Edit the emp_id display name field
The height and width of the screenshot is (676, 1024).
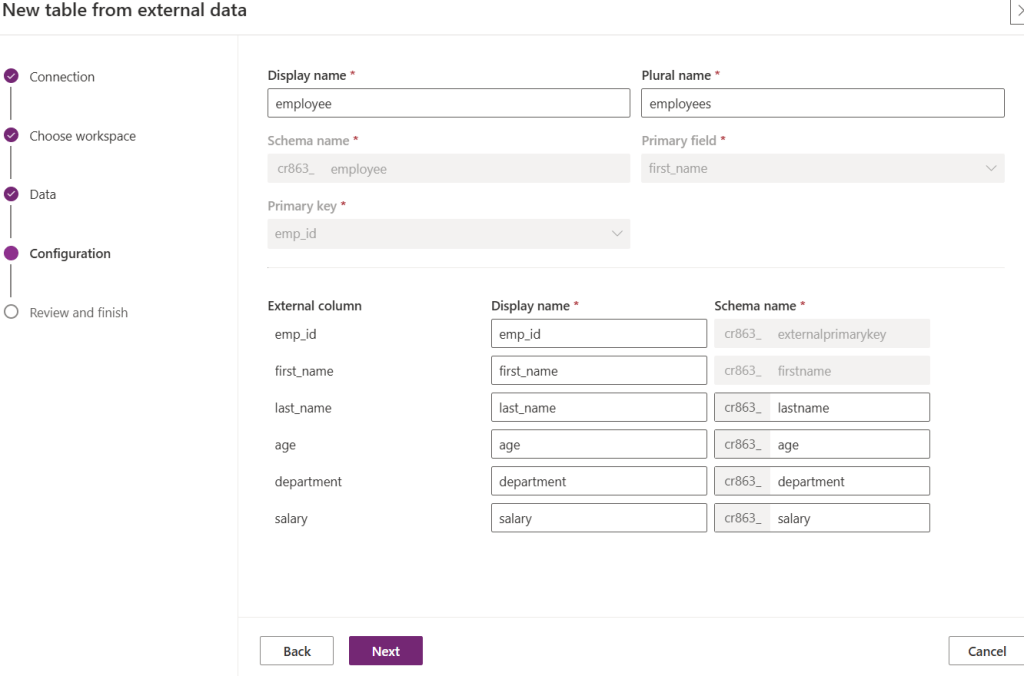point(598,334)
